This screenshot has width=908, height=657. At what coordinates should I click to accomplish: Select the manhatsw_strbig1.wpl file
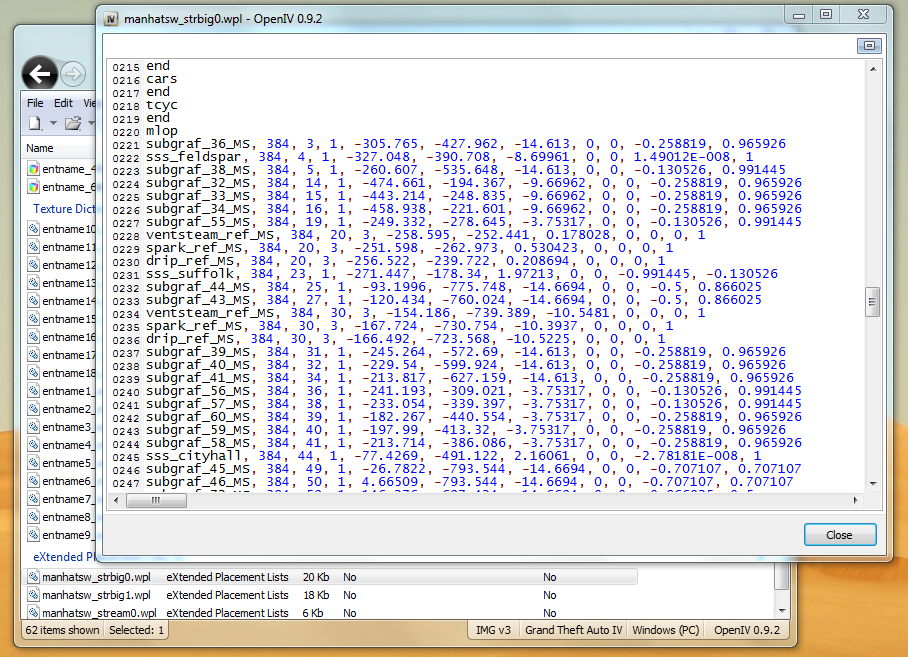coord(95,595)
